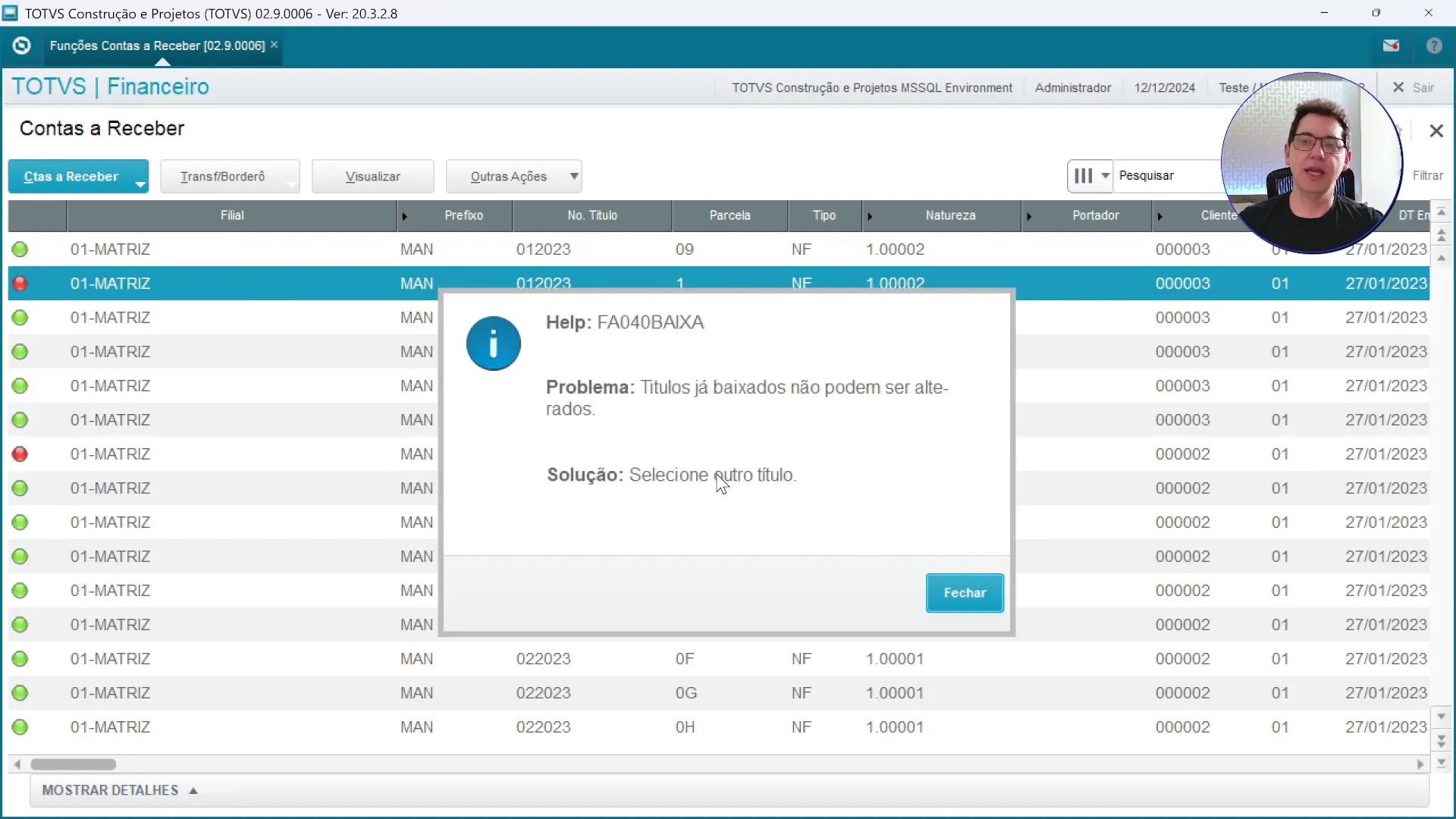1456x819 pixels.
Task: Click the red status indicator on the selected row
Action: (20, 283)
